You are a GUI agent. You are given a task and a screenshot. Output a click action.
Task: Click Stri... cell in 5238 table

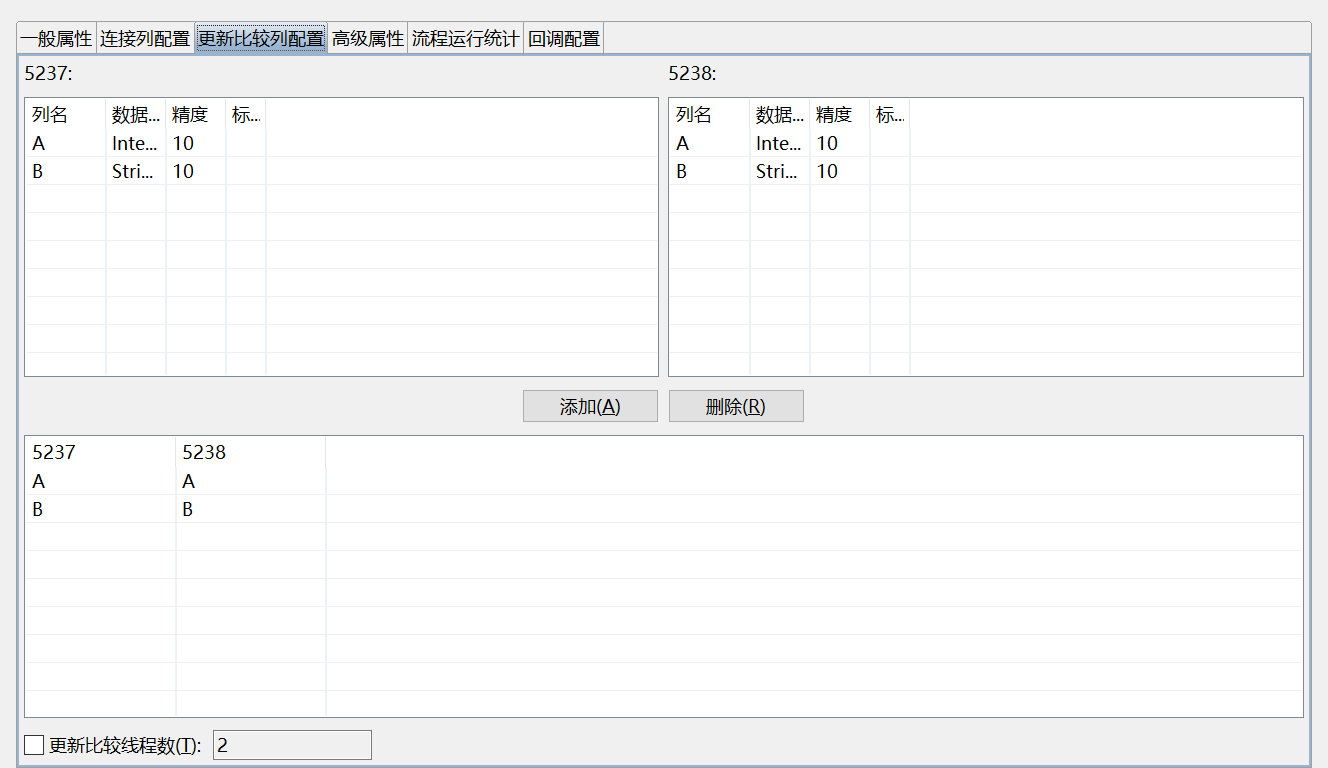(x=780, y=171)
